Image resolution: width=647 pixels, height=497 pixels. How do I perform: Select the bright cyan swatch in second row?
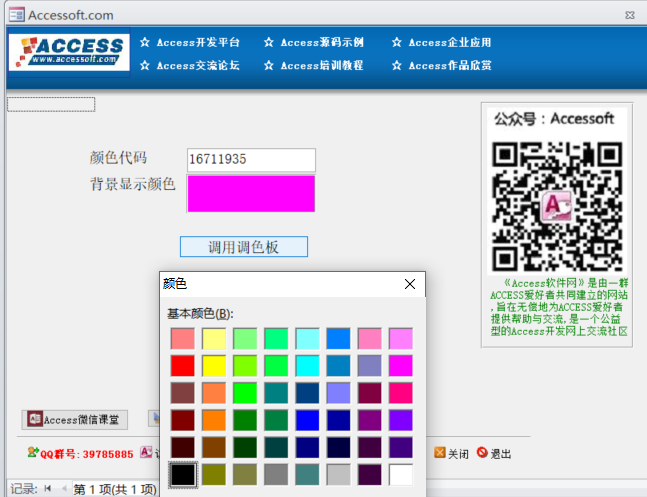coord(307,366)
